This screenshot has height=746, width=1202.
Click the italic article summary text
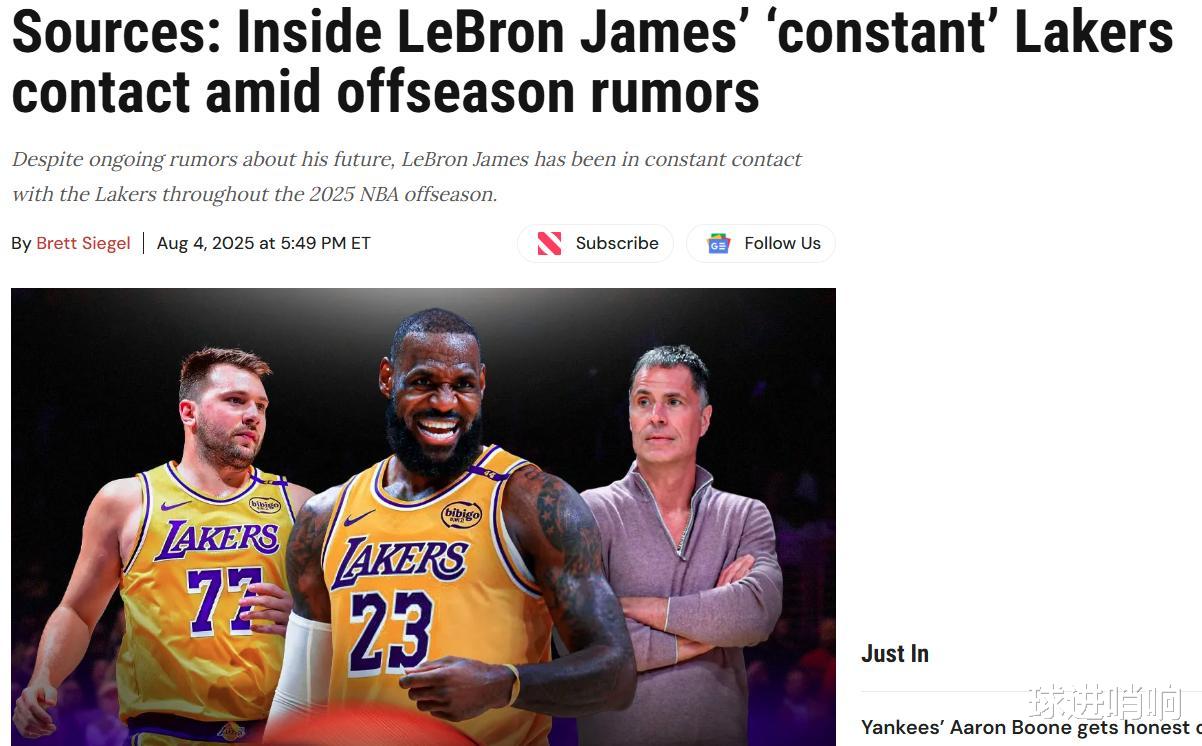pos(407,176)
